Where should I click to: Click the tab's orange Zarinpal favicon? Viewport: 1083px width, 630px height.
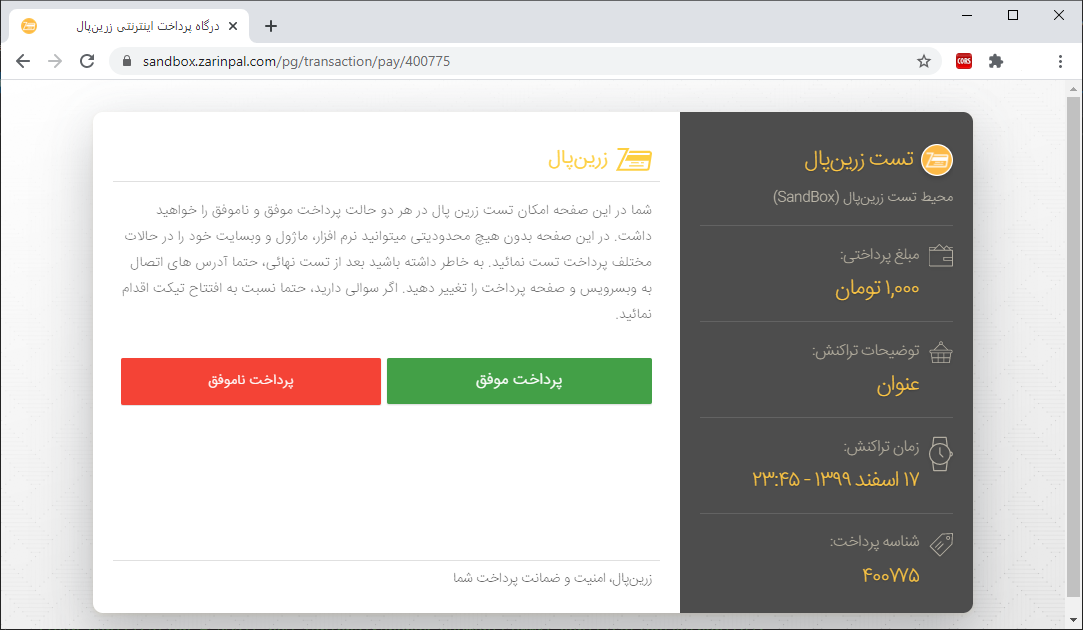29,26
